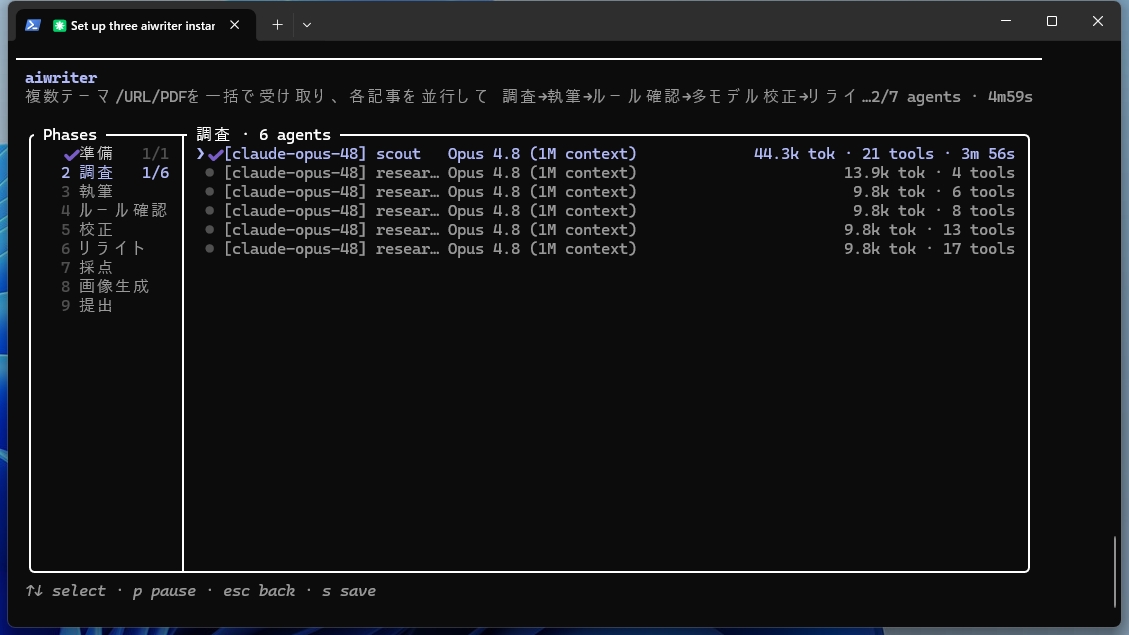1129x635 pixels.
Task: Select phase 6 リライト
Action: tap(104, 248)
